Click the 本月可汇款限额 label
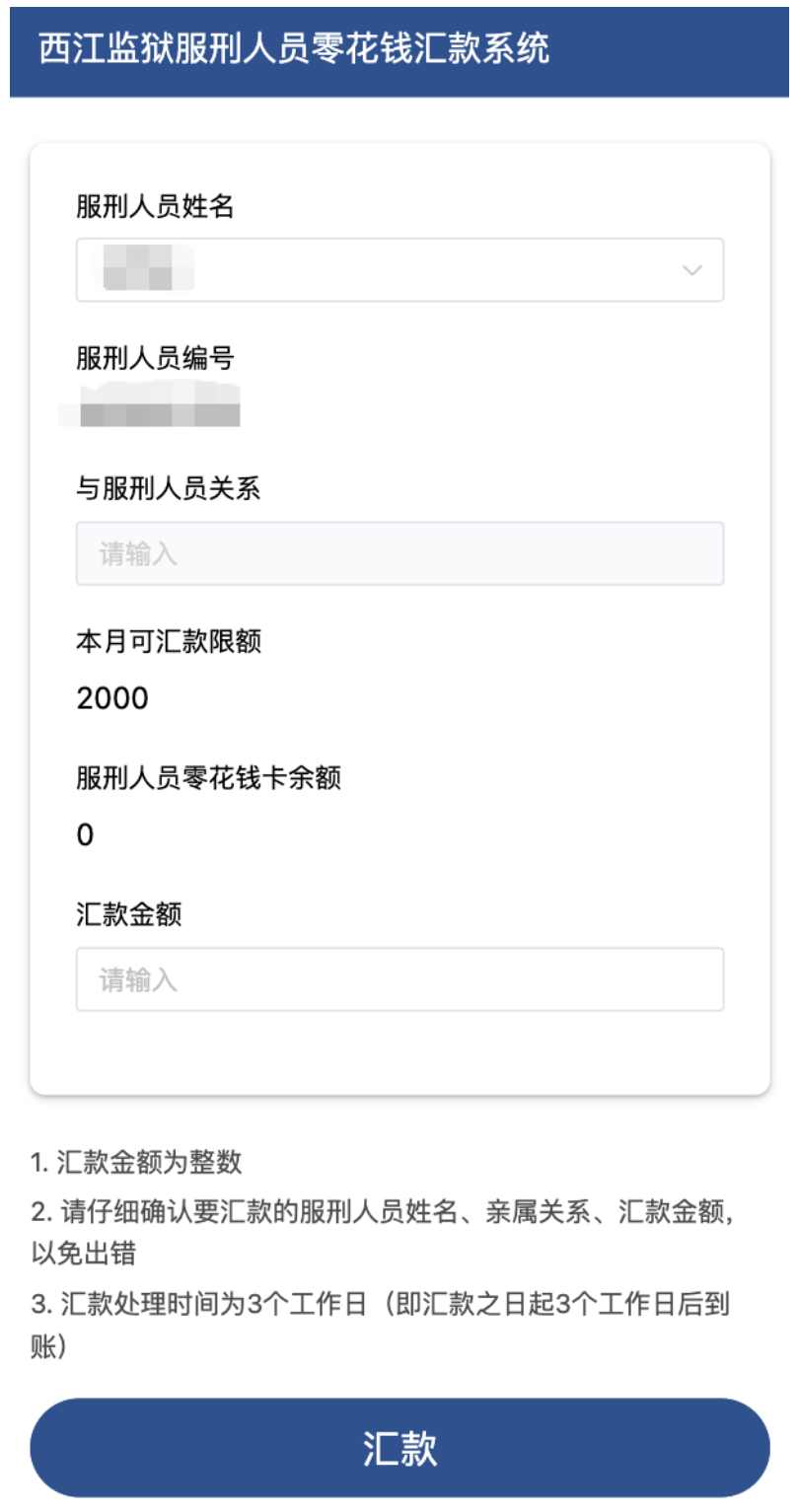 coord(168,642)
